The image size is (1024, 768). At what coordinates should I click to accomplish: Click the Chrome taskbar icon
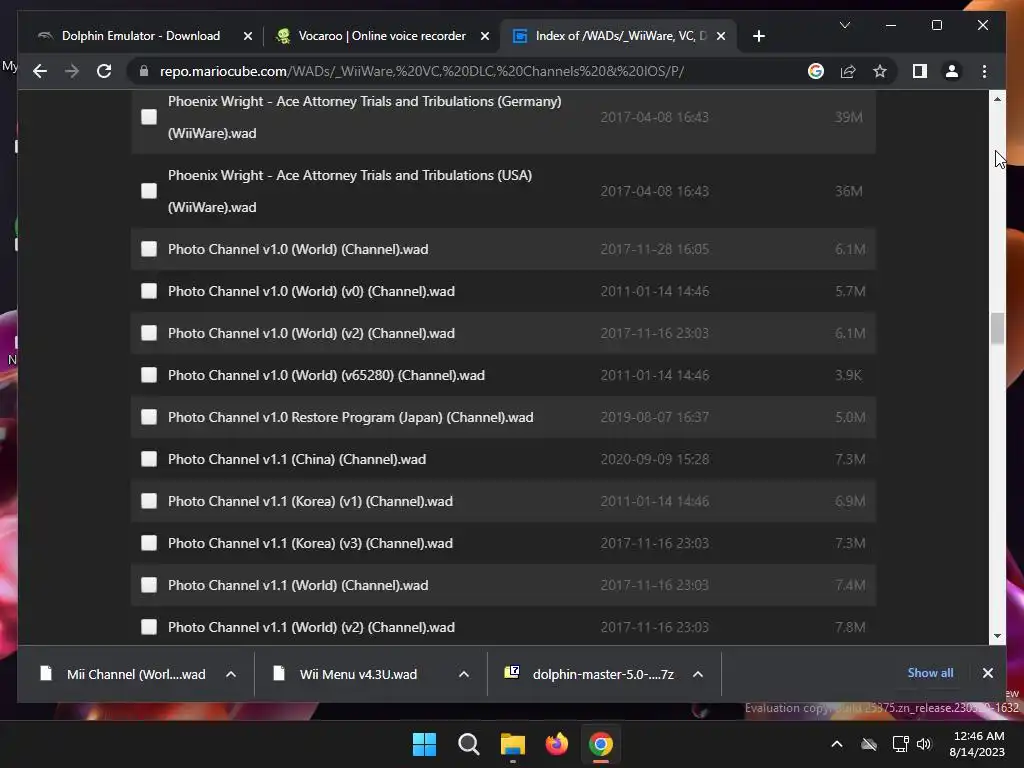tap(601, 744)
